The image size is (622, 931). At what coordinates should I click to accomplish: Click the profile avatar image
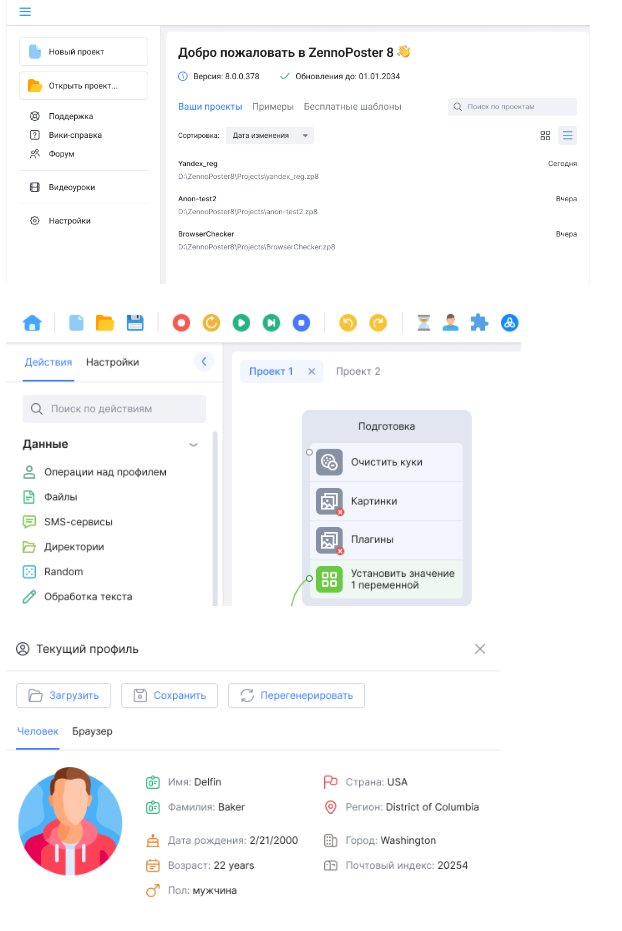(x=70, y=823)
